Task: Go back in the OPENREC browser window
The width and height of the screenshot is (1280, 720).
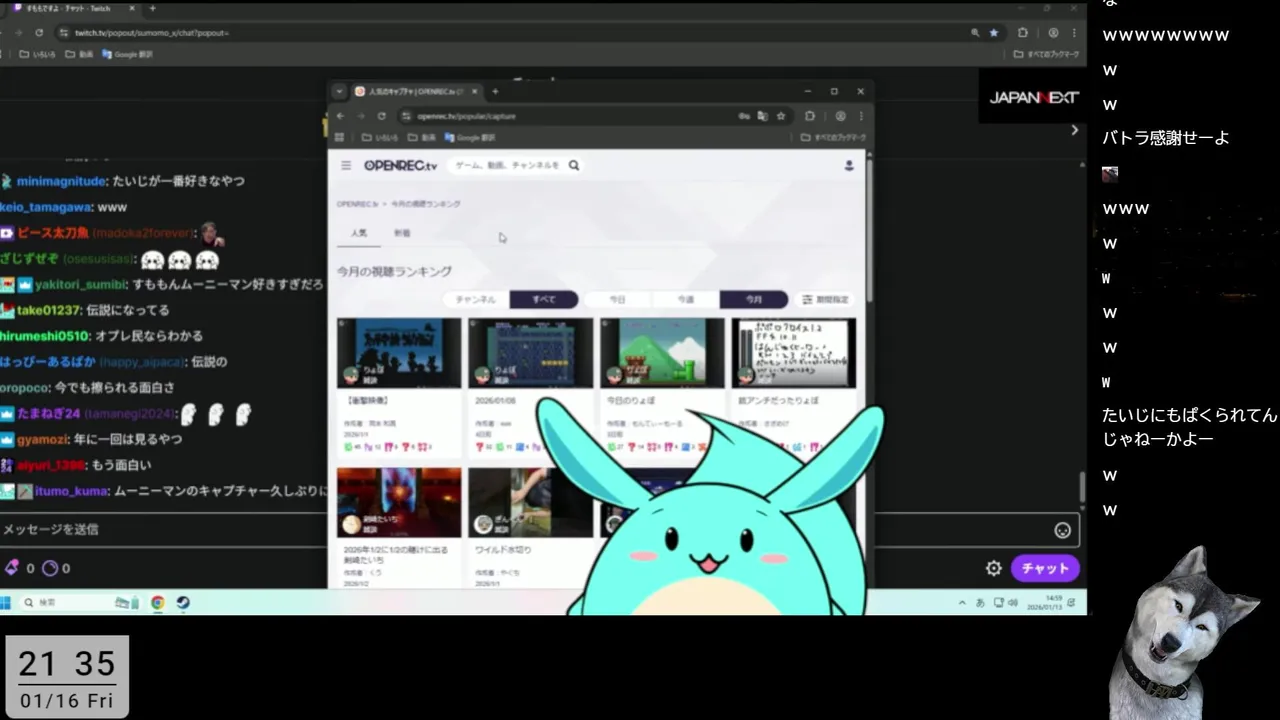Action: coord(340,116)
